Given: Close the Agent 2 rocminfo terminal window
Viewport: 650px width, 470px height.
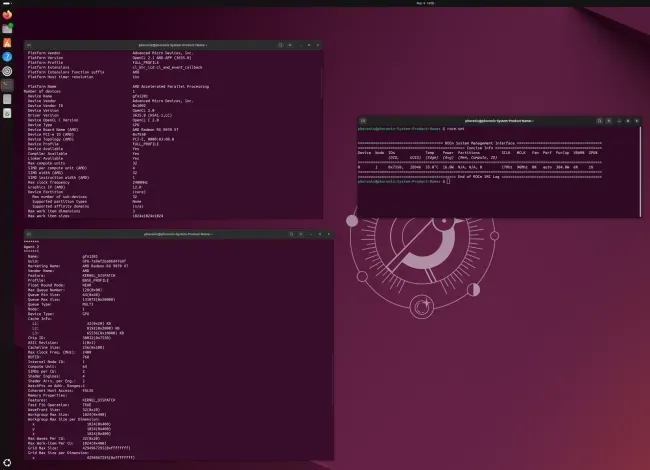Looking at the screenshot, I should tap(329, 234).
